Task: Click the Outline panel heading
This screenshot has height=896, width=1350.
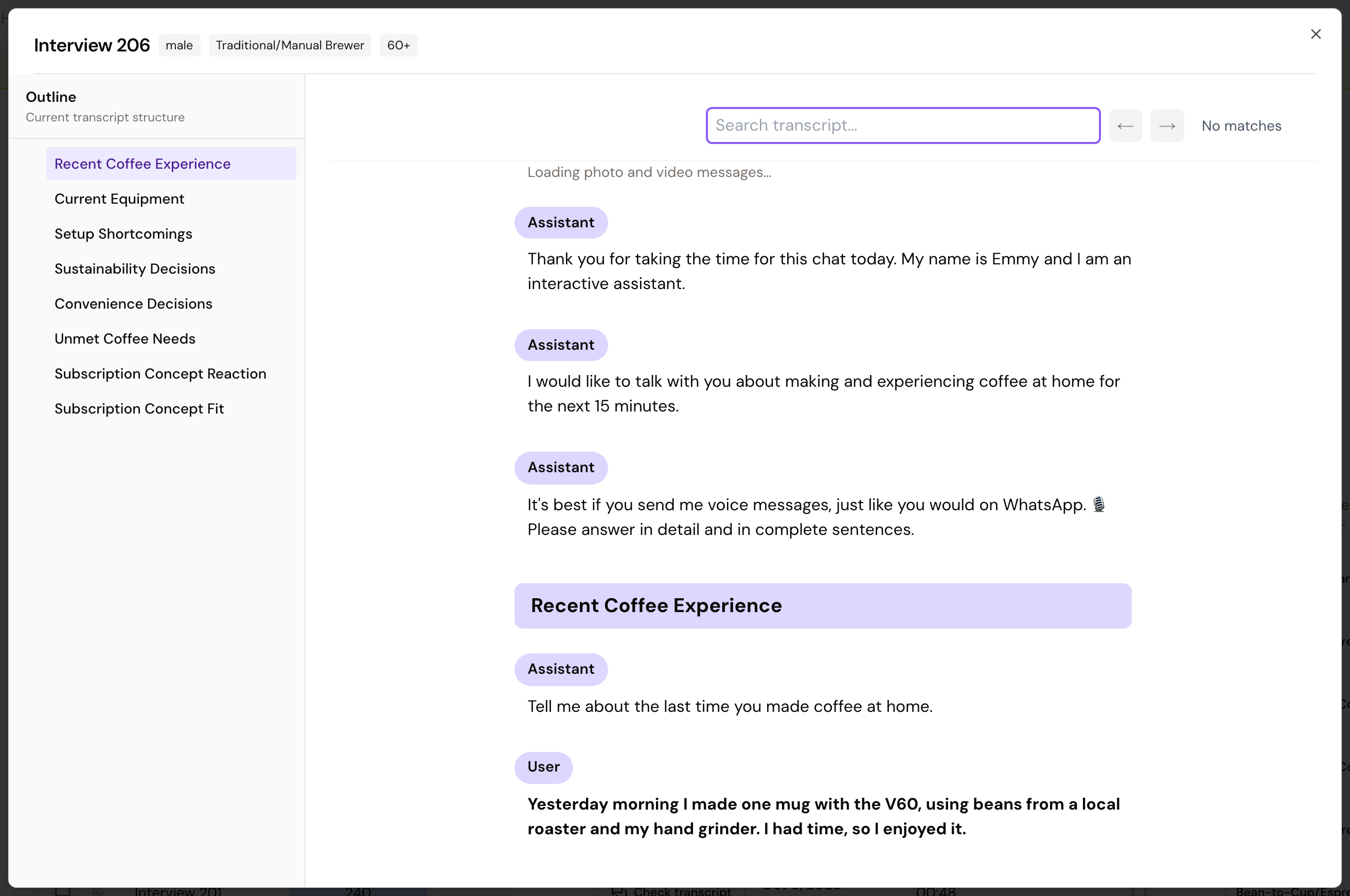Action: (x=51, y=97)
